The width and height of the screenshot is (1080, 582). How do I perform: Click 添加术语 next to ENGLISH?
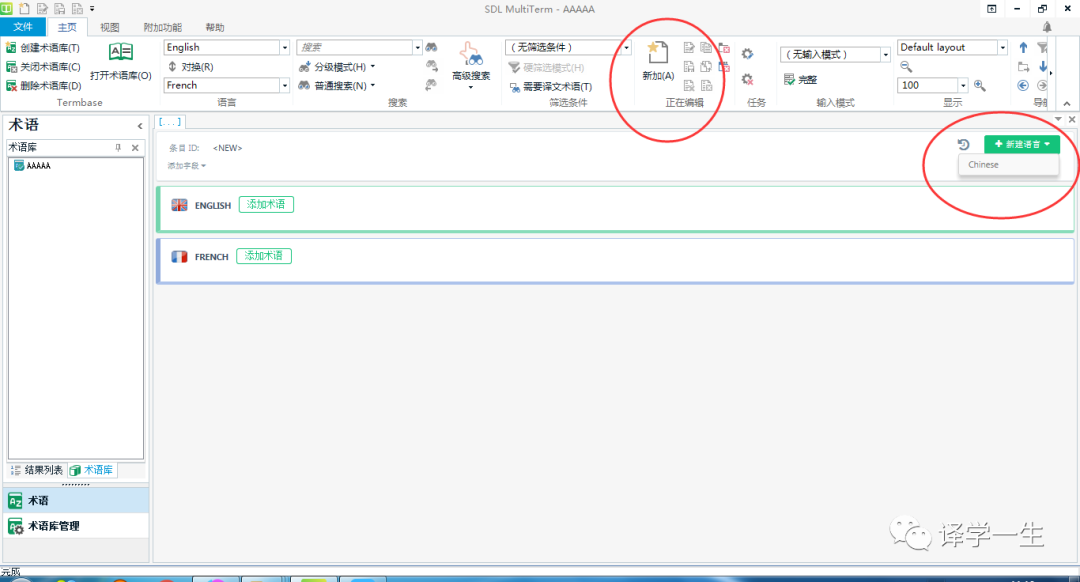pyautogui.click(x=266, y=205)
